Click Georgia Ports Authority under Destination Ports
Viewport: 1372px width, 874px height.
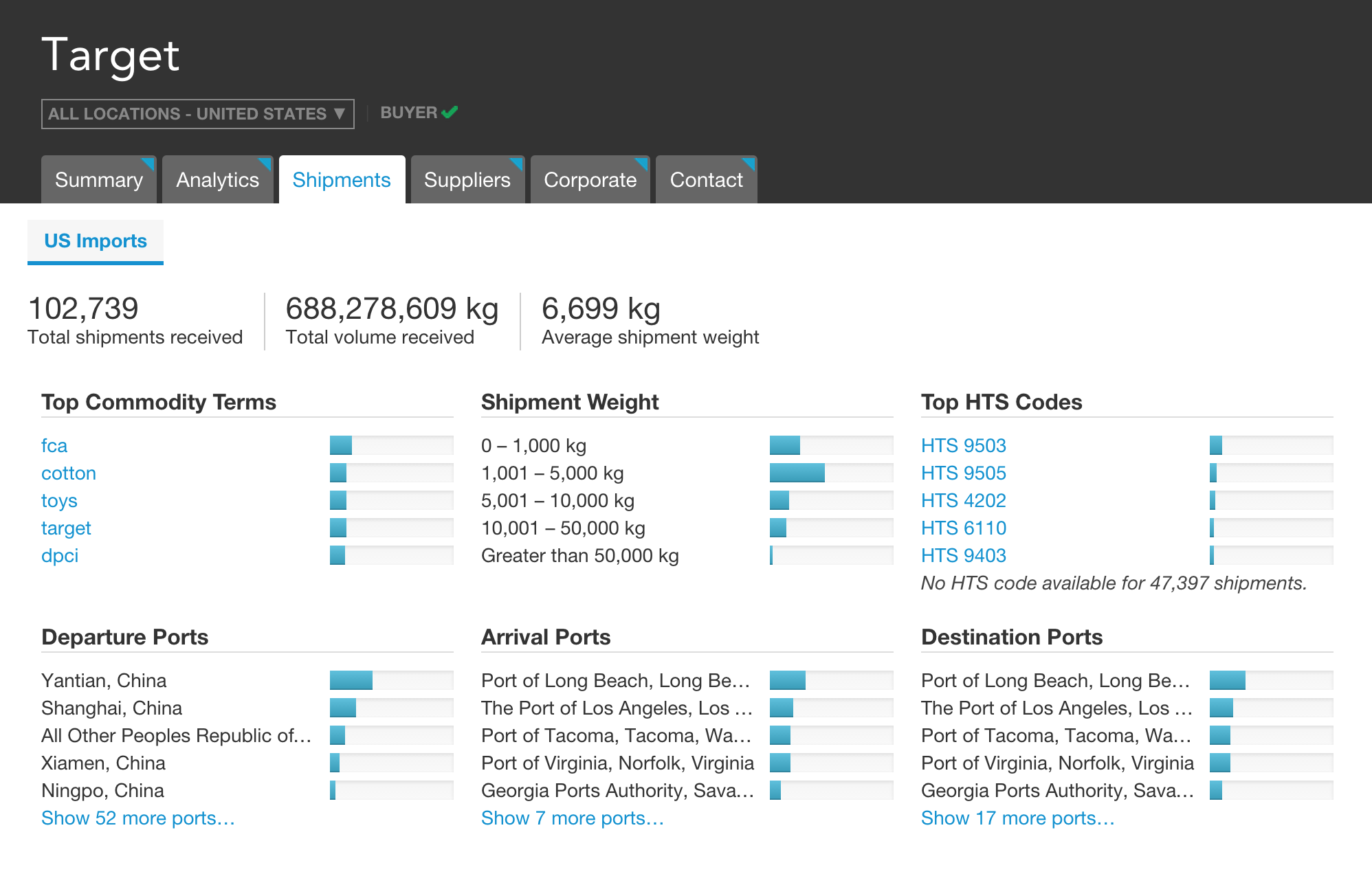pos(1058,791)
